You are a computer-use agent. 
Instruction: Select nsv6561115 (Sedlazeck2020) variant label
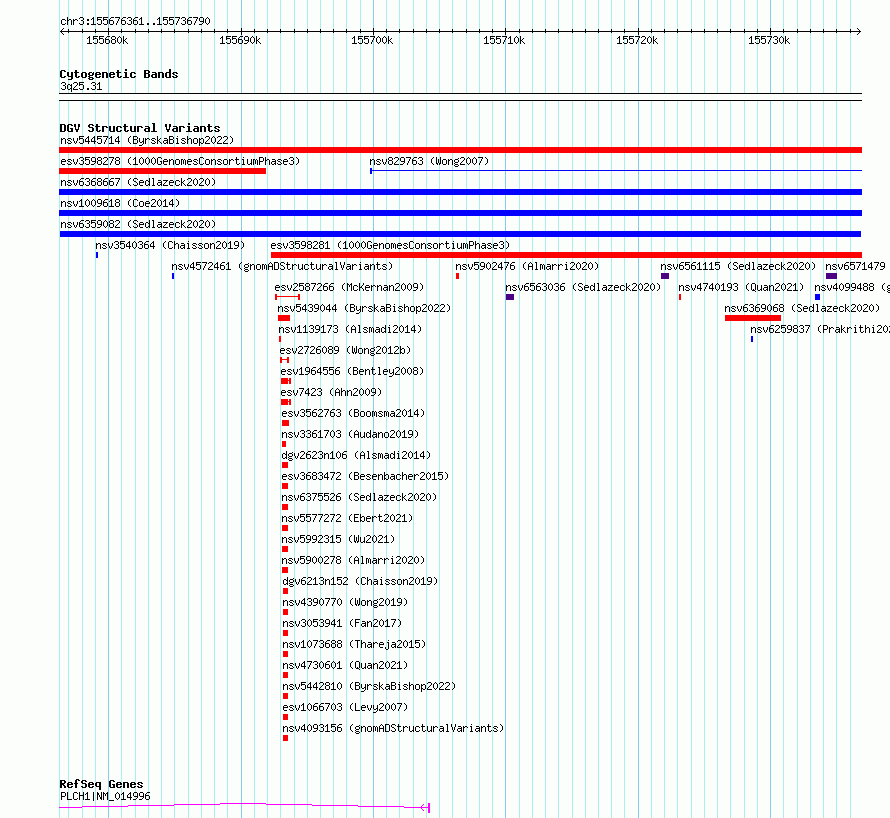click(x=738, y=266)
